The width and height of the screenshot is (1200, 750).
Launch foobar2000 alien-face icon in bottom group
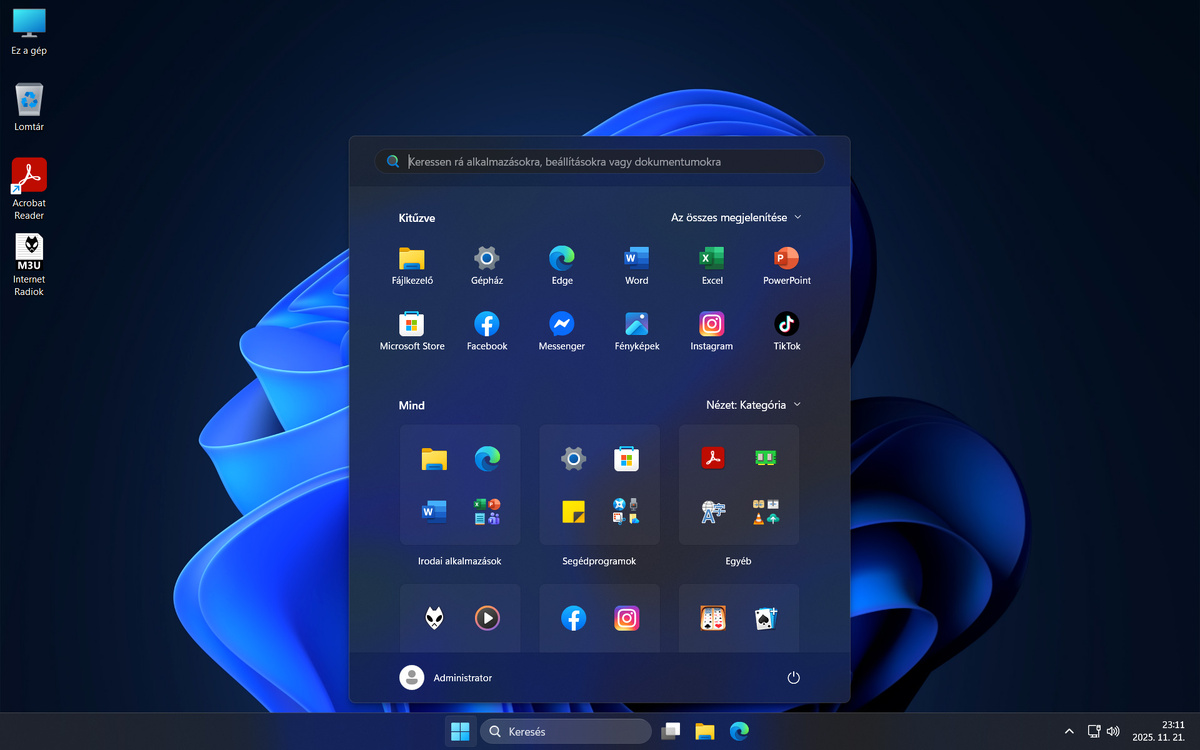[434, 619]
